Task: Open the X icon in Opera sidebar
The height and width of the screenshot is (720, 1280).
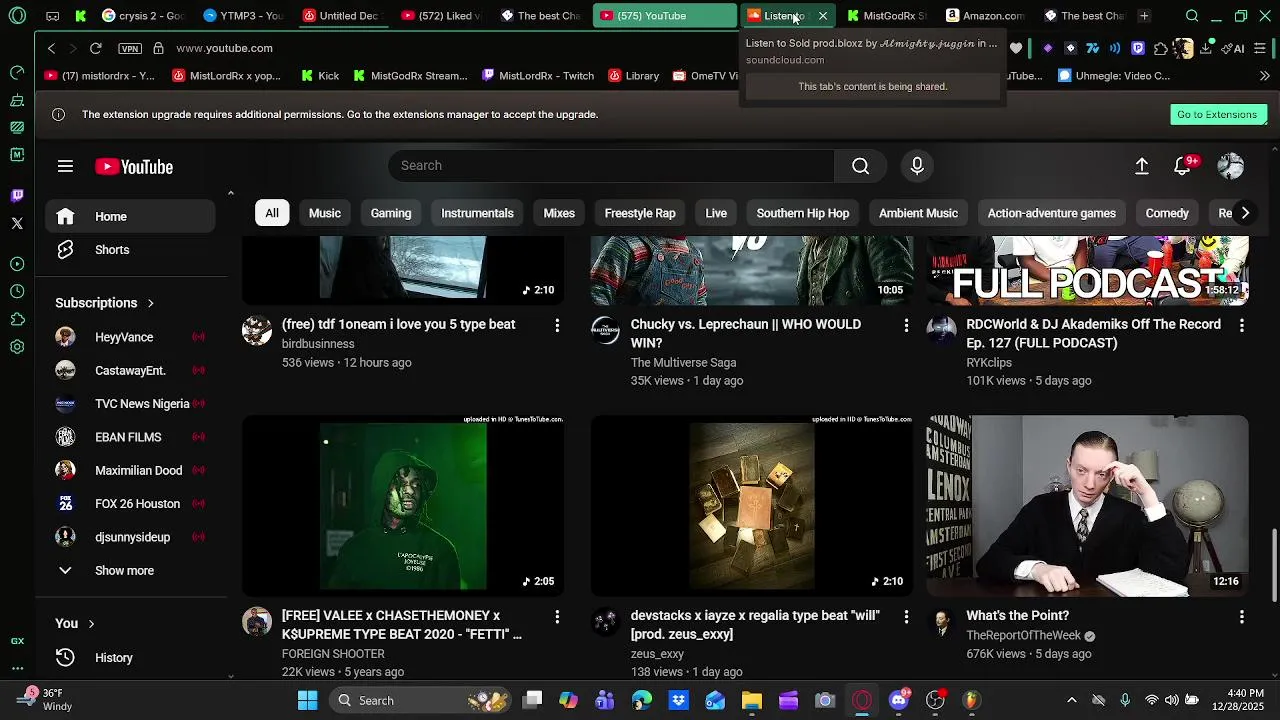Action: coord(17,223)
